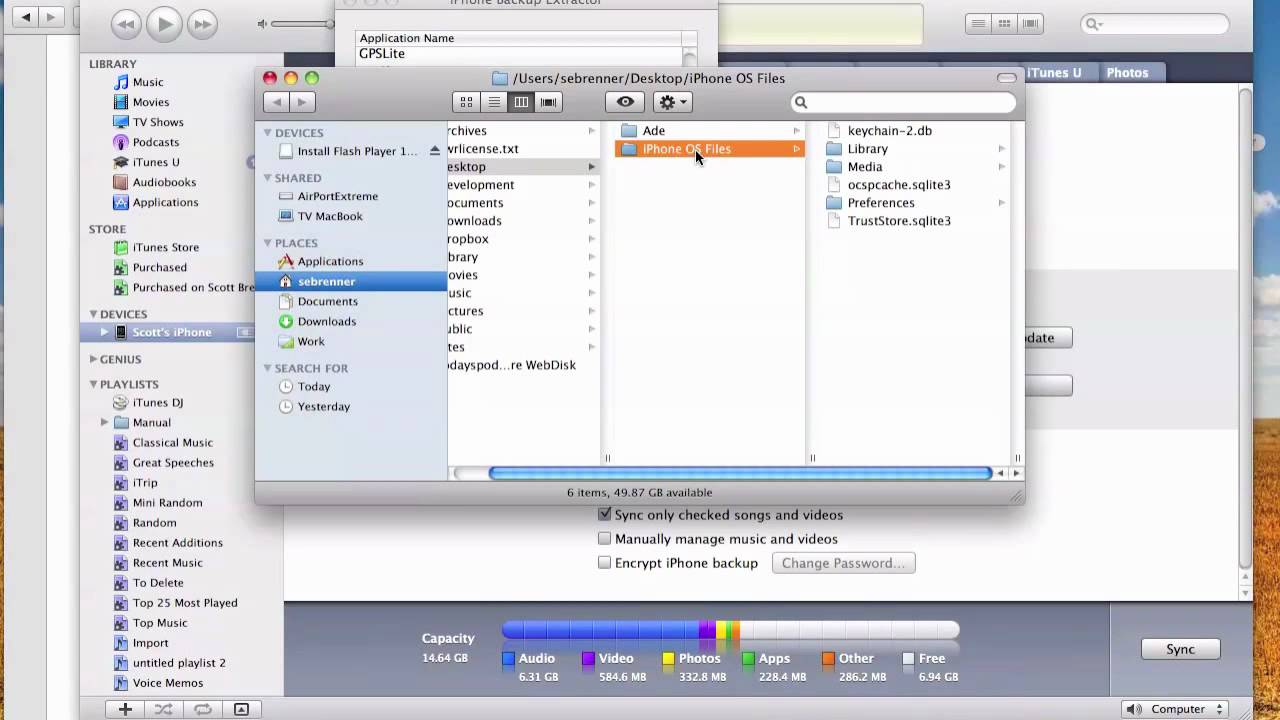This screenshot has width=1280, height=720.
Task: Select Purchased in iTunes Store section
Action: click(159, 267)
